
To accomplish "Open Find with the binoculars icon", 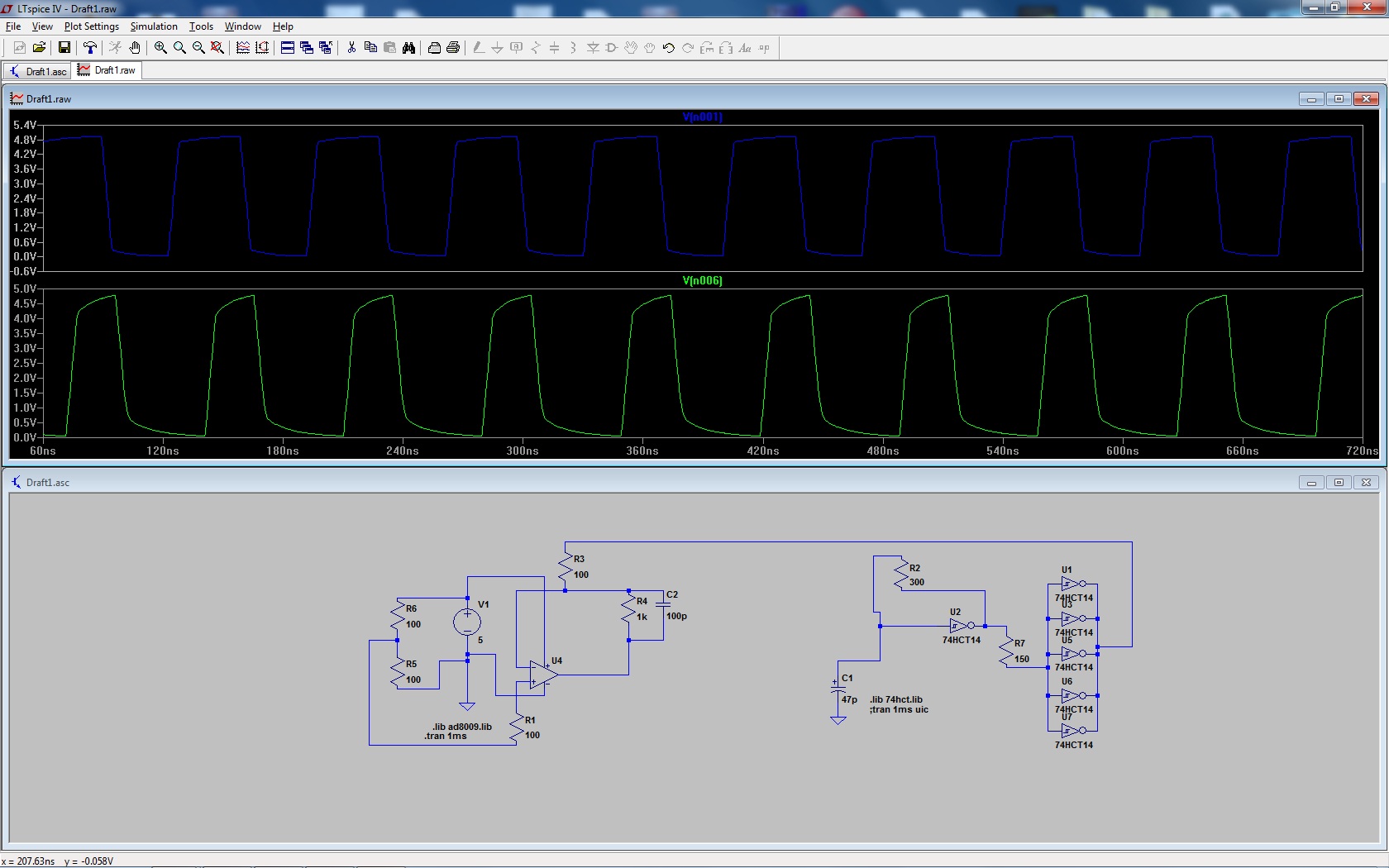I will [408, 48].
